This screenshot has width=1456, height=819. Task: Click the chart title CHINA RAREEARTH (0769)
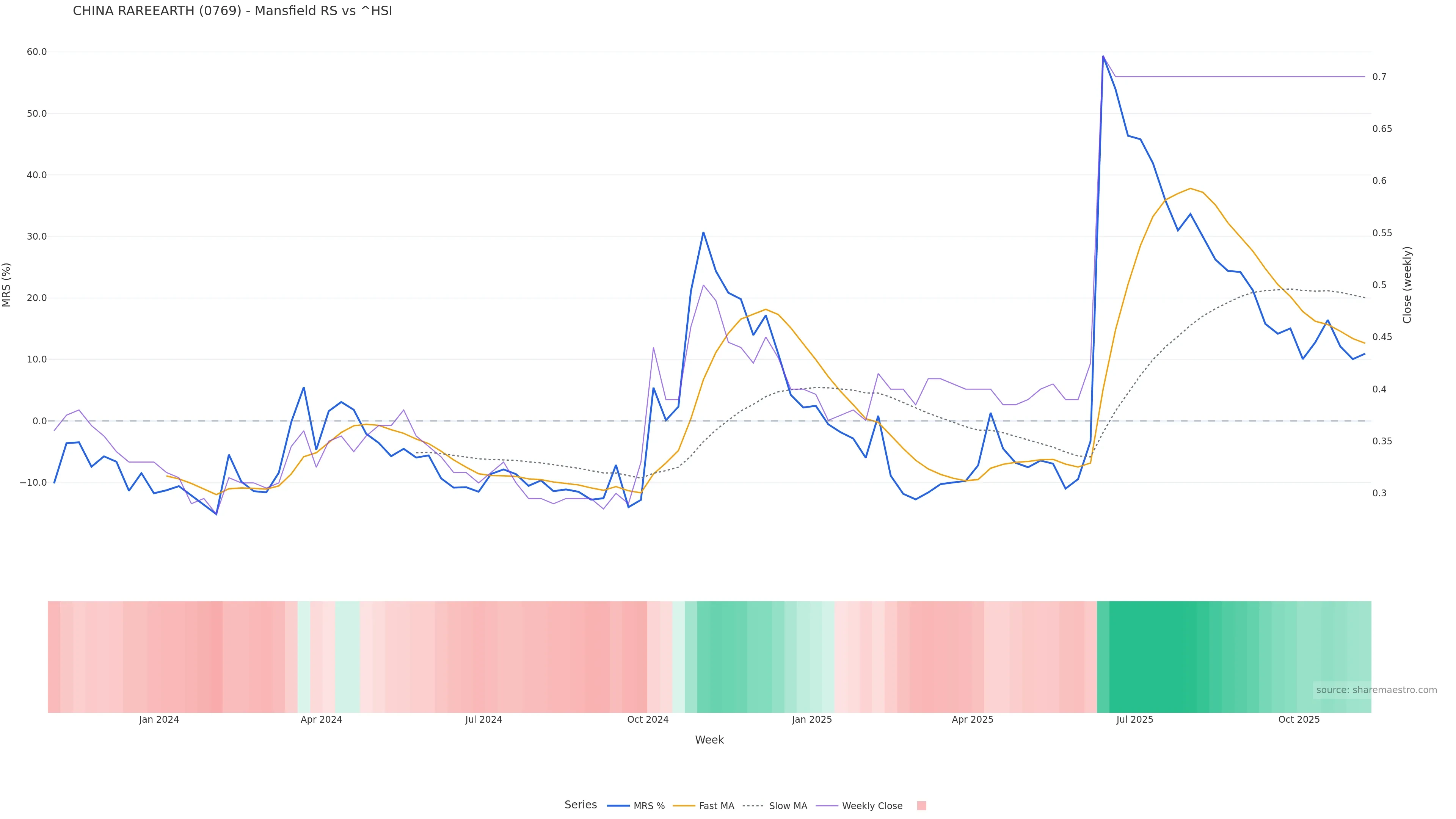[x=232, y=11]
